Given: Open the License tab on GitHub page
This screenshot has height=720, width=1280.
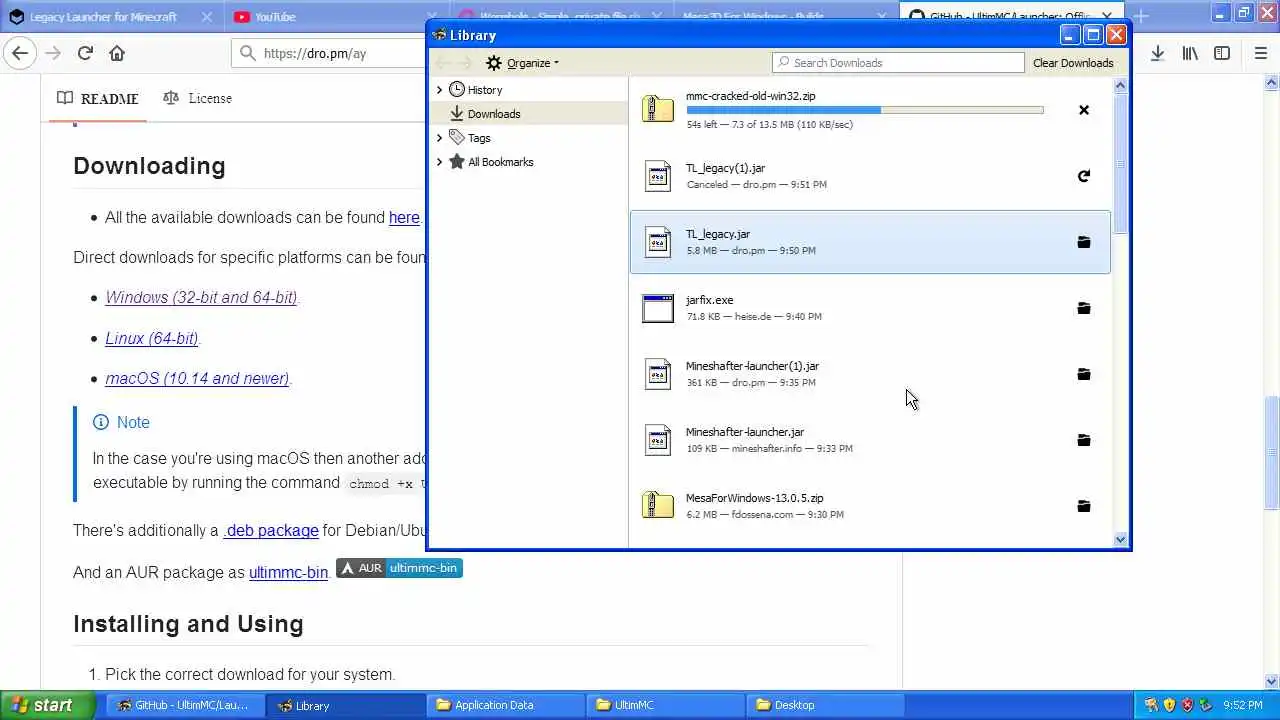Looking at the screenshot, I should tap(197, 98).
